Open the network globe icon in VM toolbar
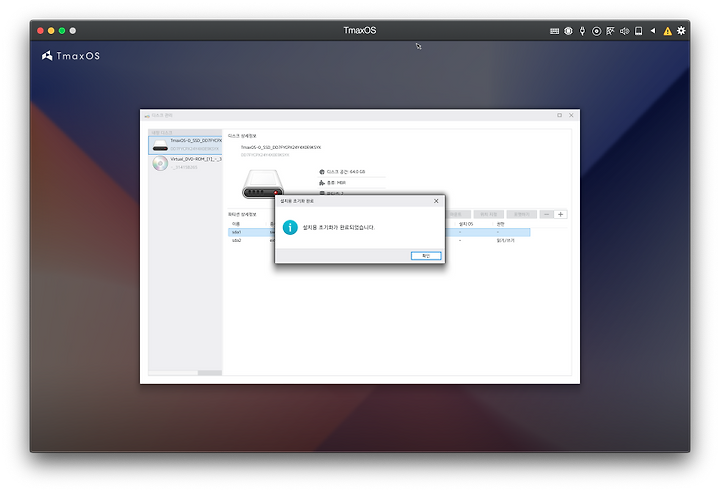 (568, 31)
